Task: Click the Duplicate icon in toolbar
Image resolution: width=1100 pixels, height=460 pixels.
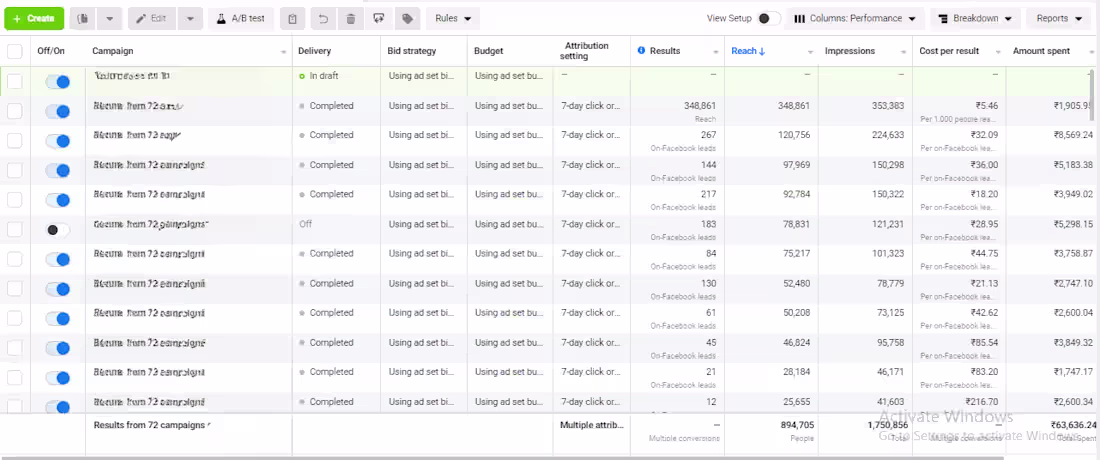Action: [x=82, y=18]
